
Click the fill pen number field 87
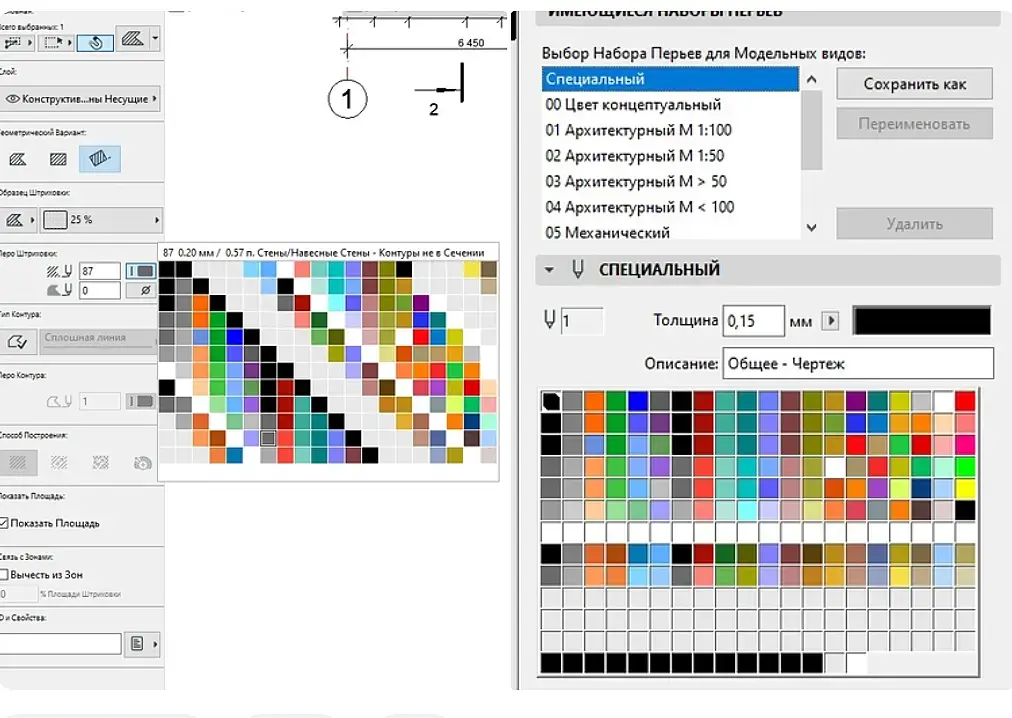(x=99, y=271)
